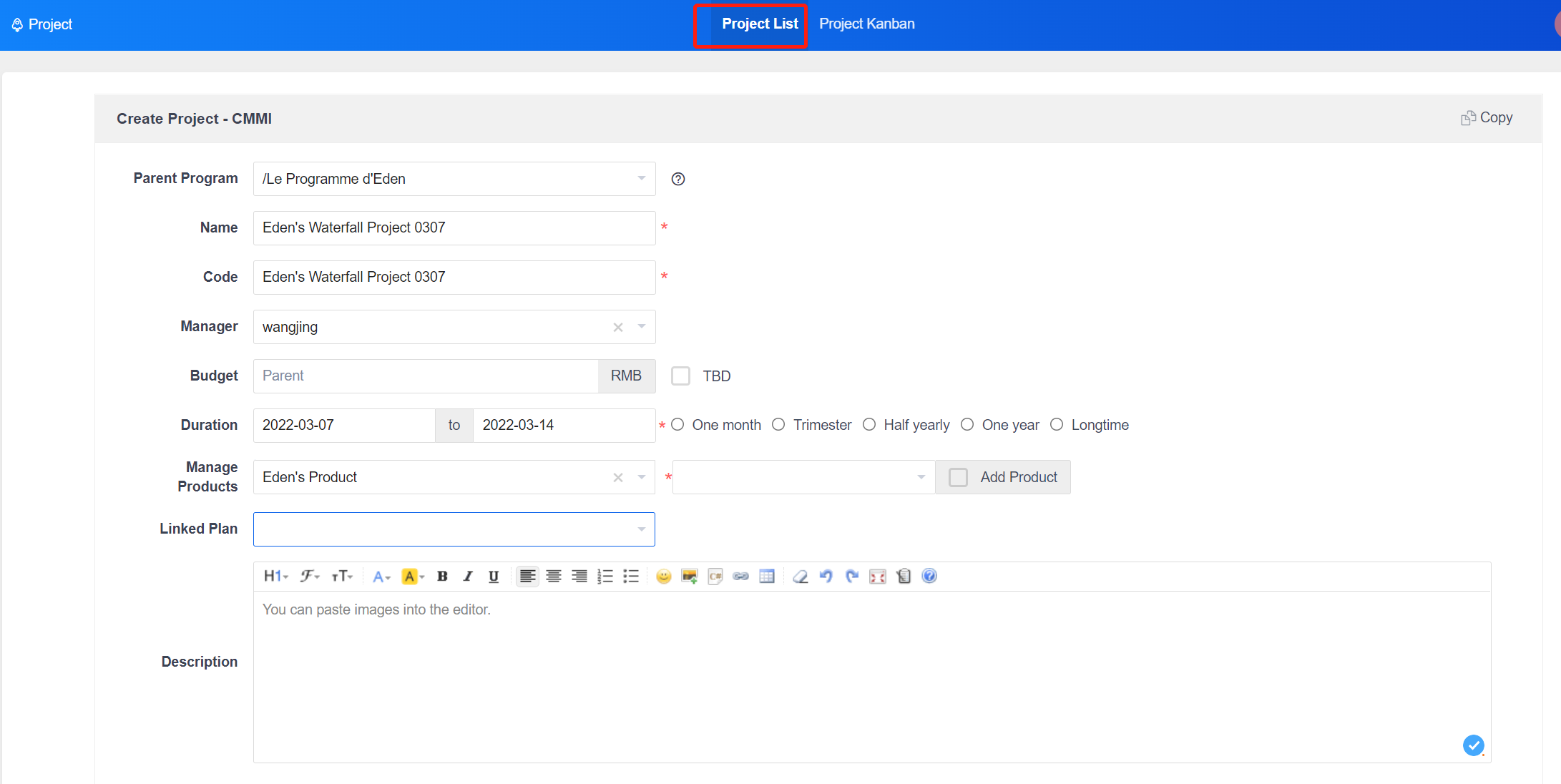
Task: Open the H1 heading style dropdown
Action: (275, 577)
